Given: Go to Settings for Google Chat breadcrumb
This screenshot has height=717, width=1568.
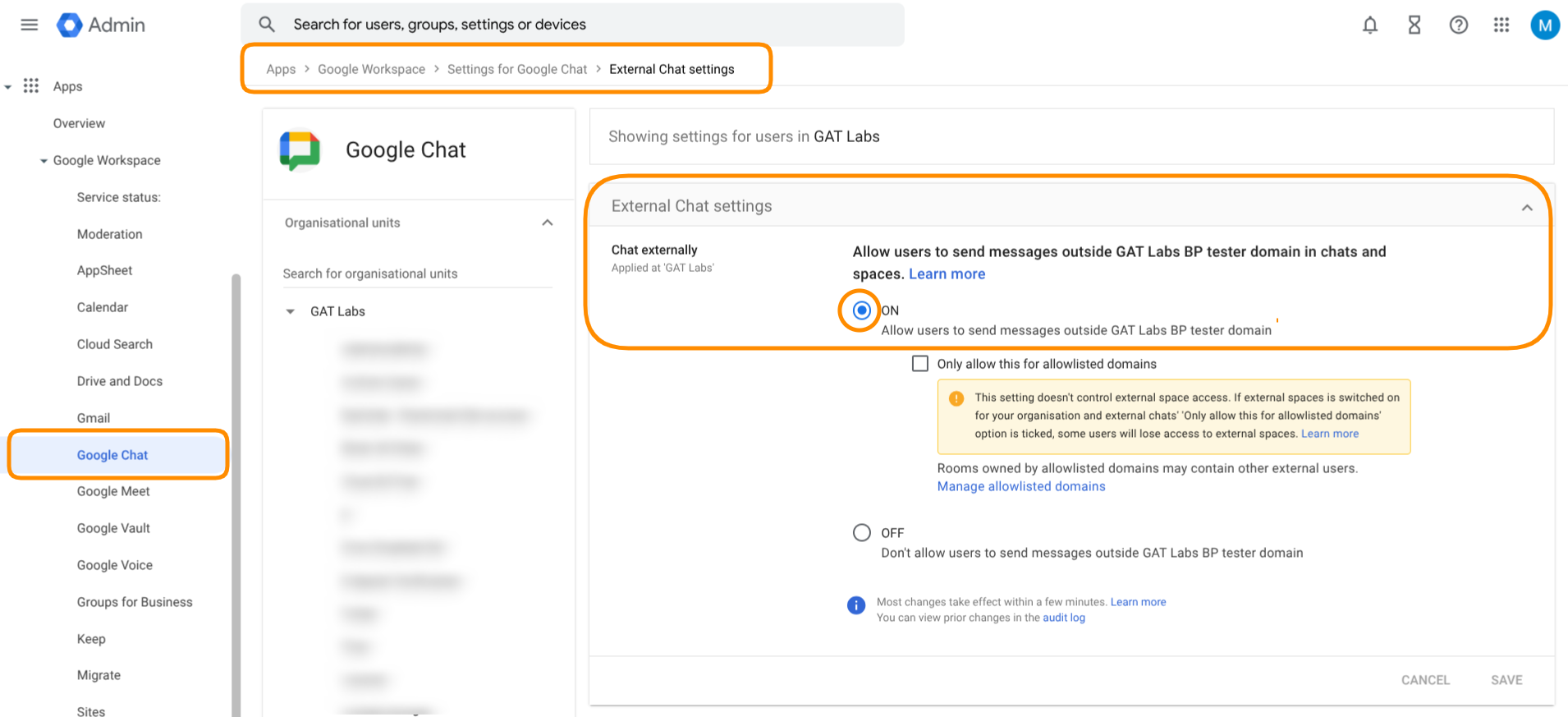Looking at the screenshot, I should [517, 69].
